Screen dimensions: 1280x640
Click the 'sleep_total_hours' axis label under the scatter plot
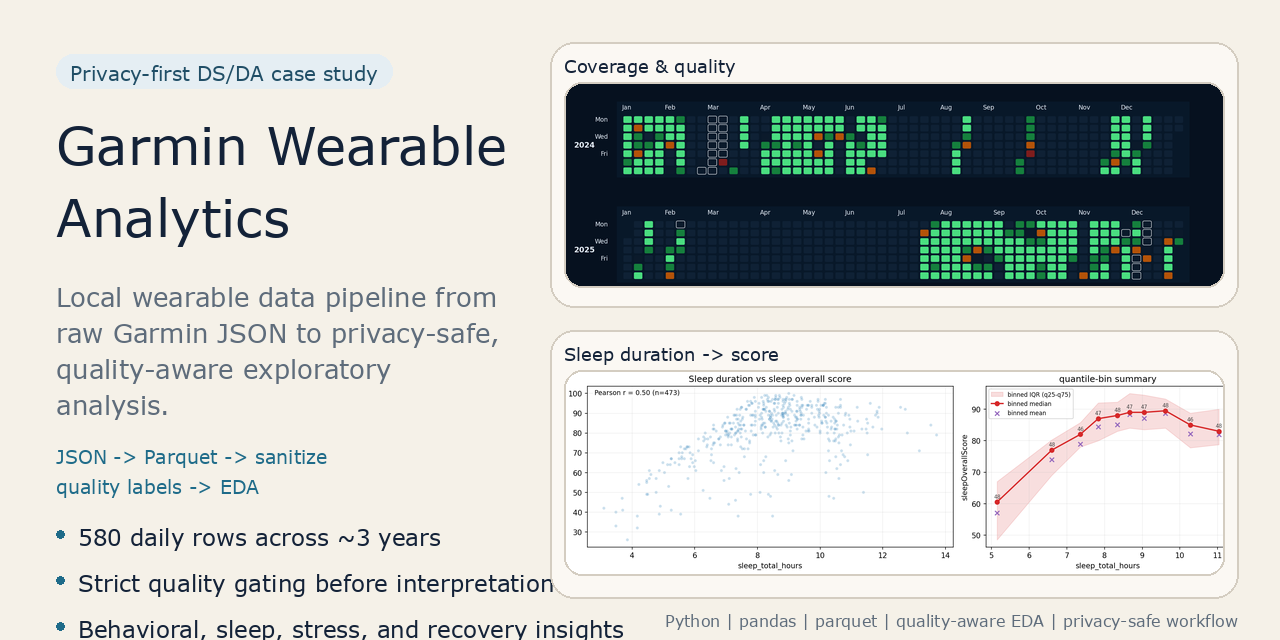click(770, 566)
